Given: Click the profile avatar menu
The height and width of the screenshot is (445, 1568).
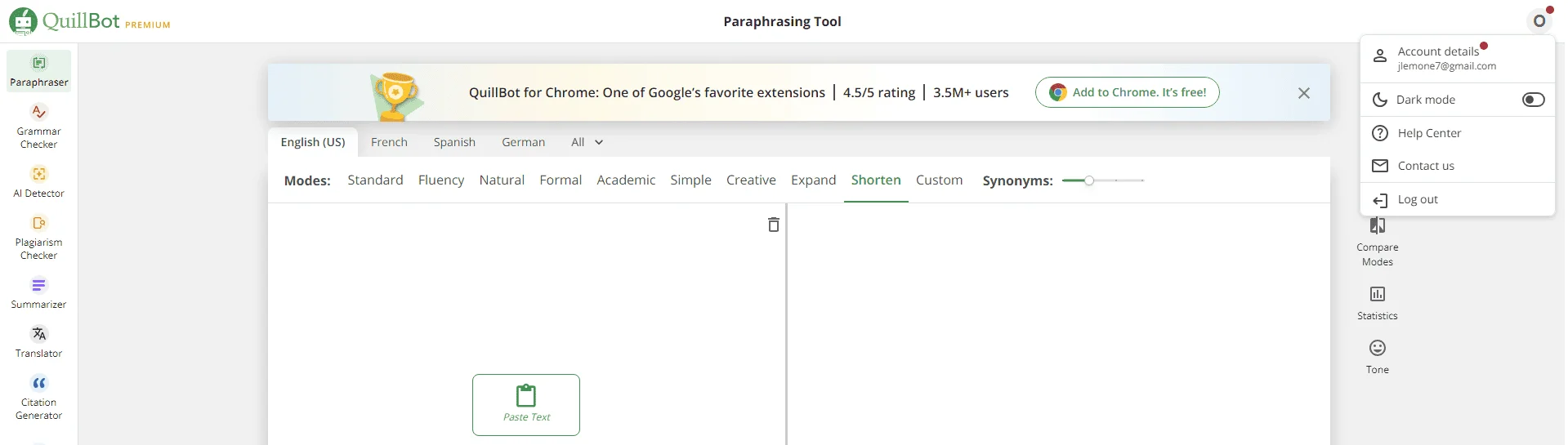Looking at the screenshot, I should [1539, 20].
